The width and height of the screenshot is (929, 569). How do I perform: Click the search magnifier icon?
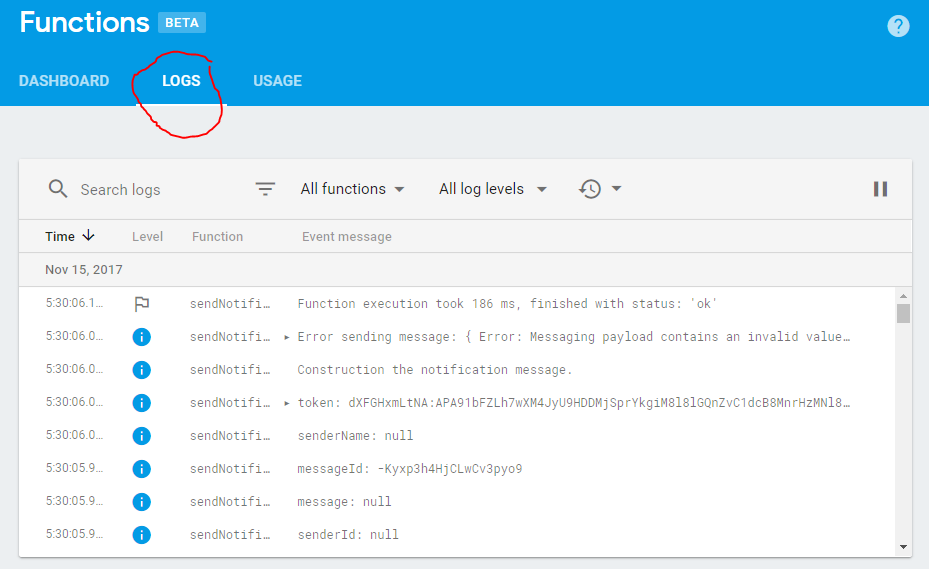tap(57, 189)
